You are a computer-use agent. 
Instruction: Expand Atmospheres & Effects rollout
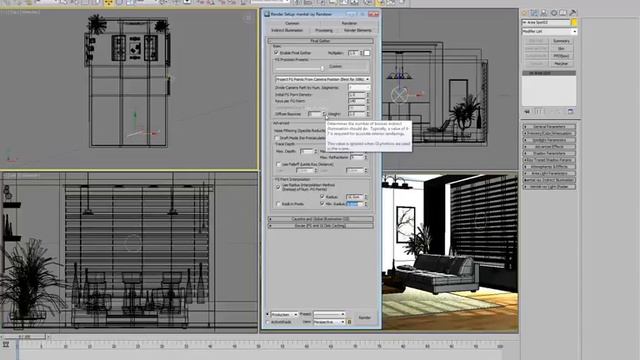click(x=549, y=167)
